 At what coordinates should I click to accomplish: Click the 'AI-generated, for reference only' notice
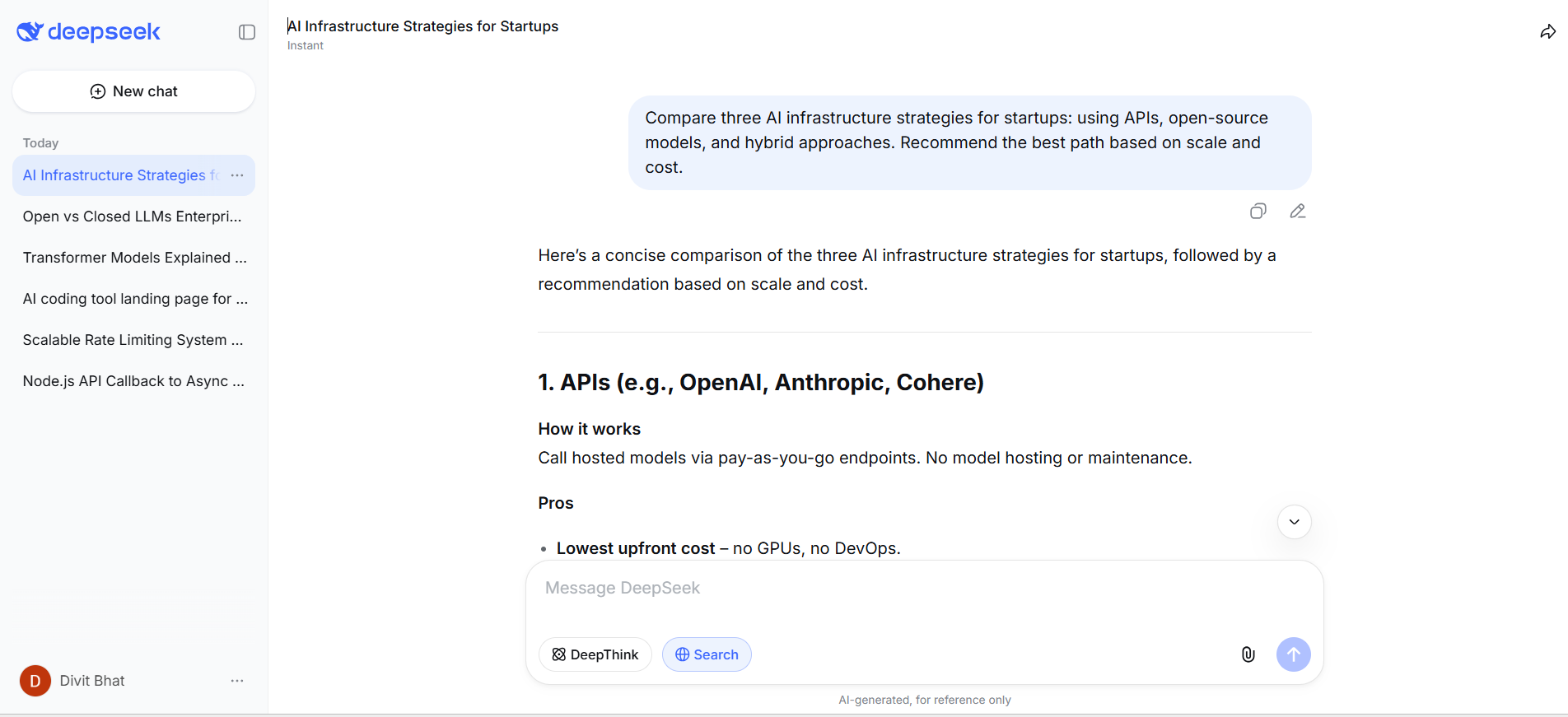tap(925, 700)
